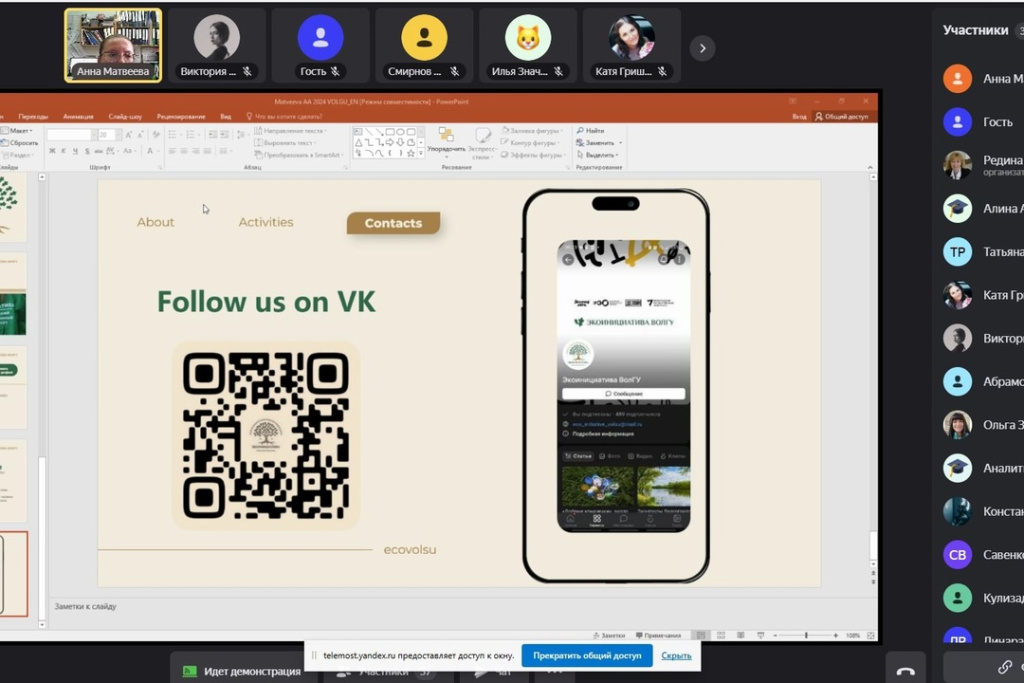
Task: Open the Направление текста dropdown
Action: point(291,131)
